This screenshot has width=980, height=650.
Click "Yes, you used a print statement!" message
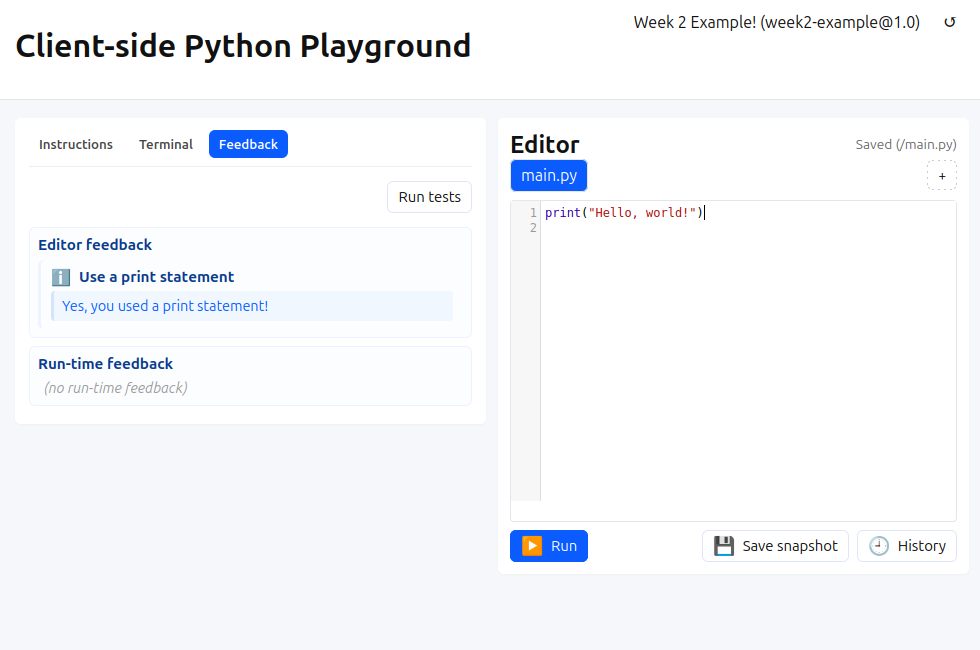point(165,306)
